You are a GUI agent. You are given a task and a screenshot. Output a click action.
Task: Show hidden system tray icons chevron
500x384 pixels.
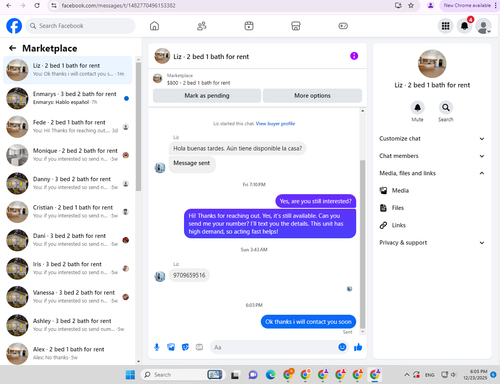407,375
